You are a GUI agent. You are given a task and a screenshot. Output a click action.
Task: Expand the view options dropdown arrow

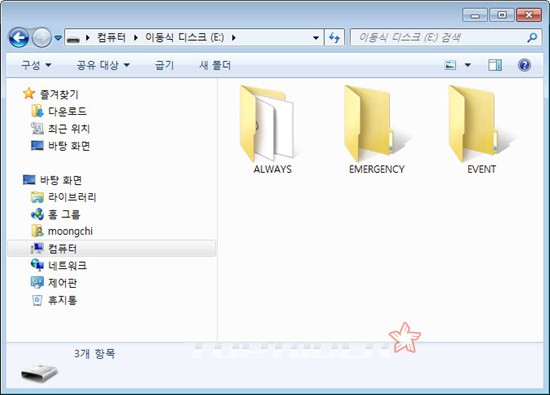[468, 65]
